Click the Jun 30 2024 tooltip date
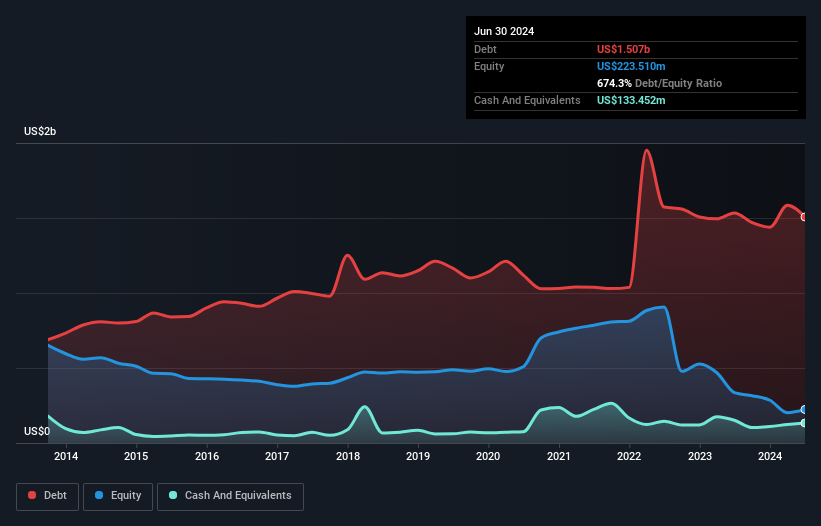 coord(504,31)
